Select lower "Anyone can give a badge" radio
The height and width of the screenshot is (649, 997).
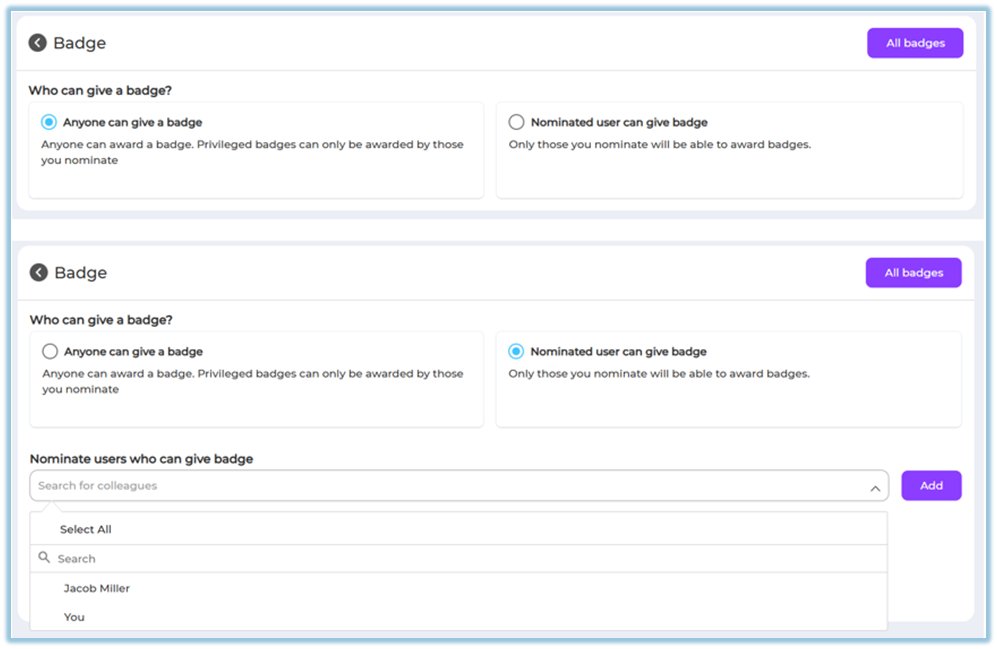50,352
